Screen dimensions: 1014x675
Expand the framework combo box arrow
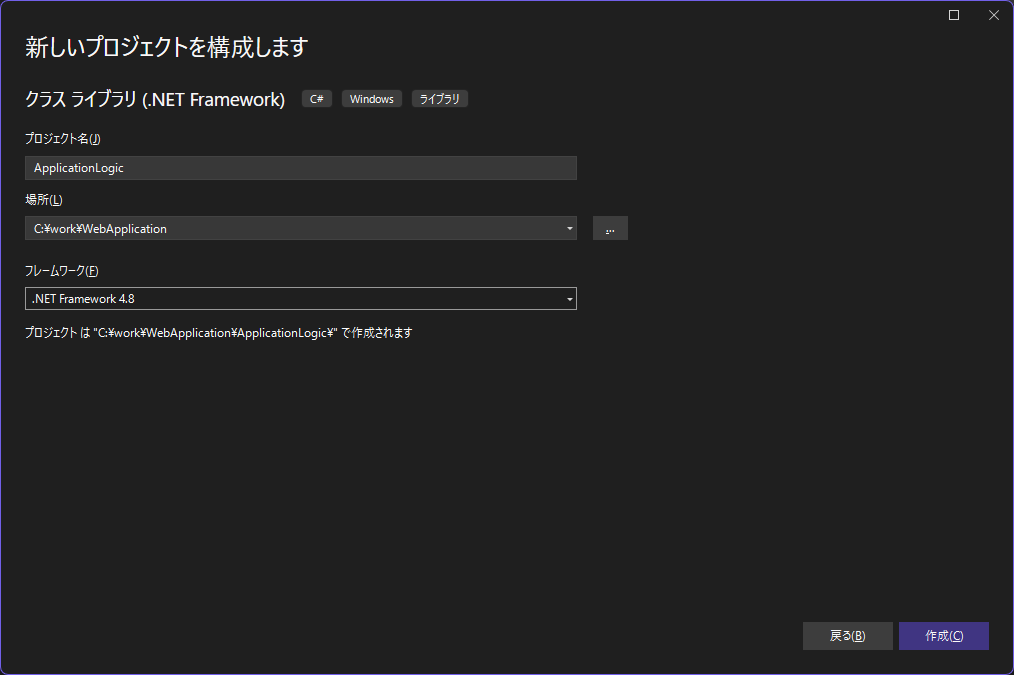pos(568,298)
